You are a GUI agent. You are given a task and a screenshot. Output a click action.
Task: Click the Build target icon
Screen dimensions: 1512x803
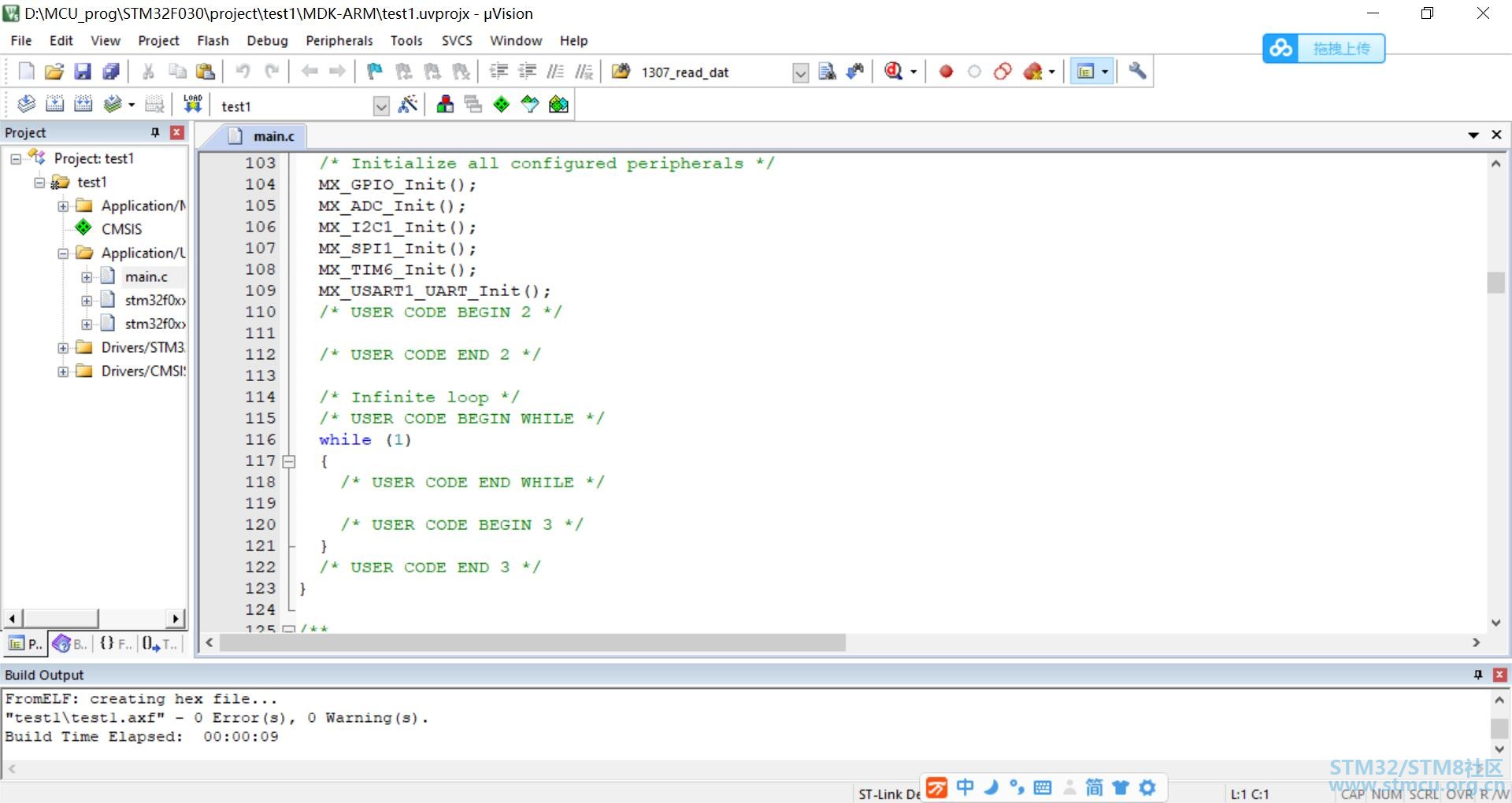point(54,105)
